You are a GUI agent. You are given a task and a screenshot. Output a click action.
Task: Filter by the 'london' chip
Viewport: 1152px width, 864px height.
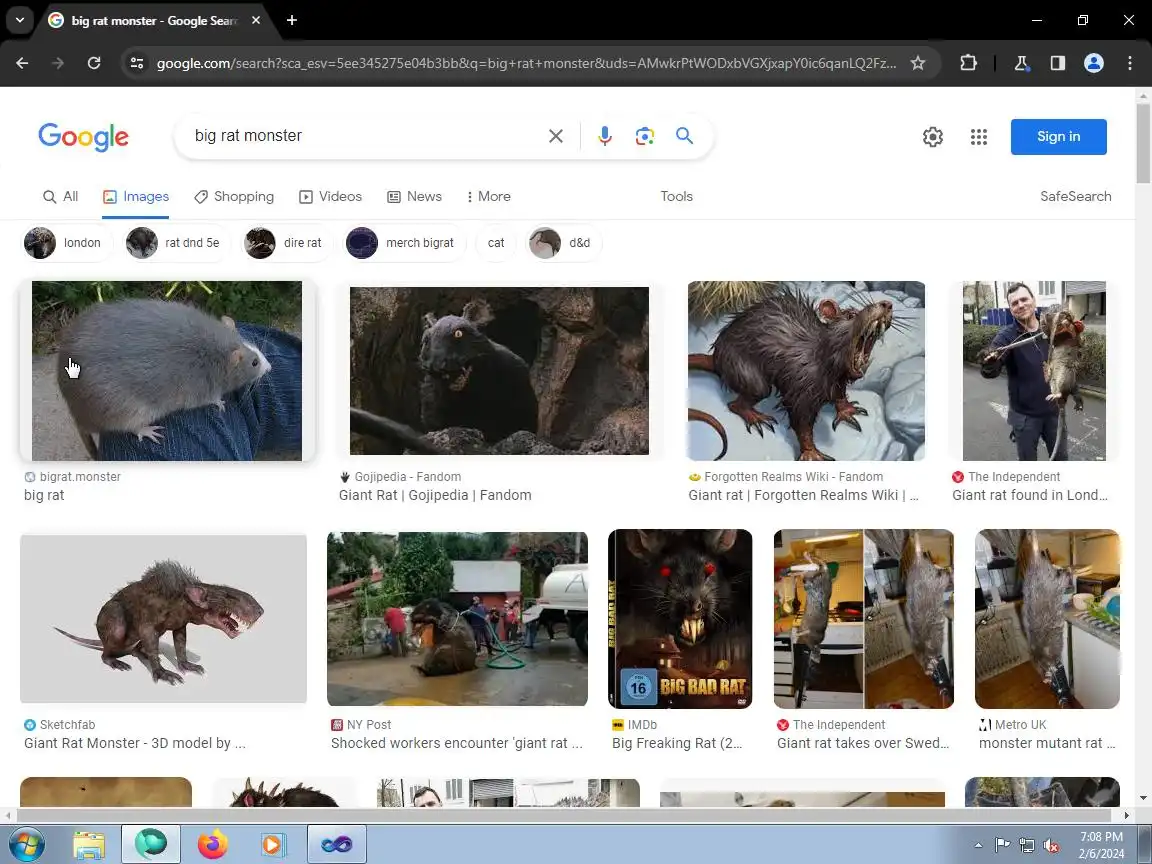(66, 242)
